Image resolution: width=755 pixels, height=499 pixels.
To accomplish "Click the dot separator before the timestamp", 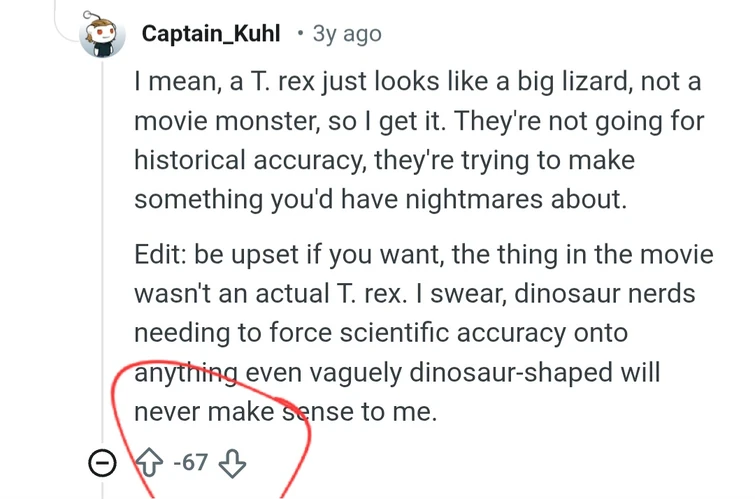I will (x=300, y=35).
